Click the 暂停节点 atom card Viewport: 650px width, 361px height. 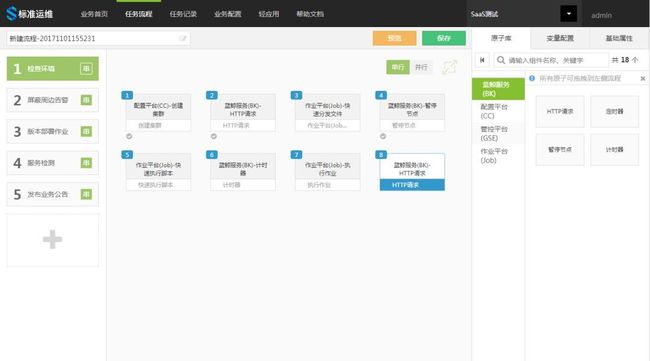coord(560,150)
